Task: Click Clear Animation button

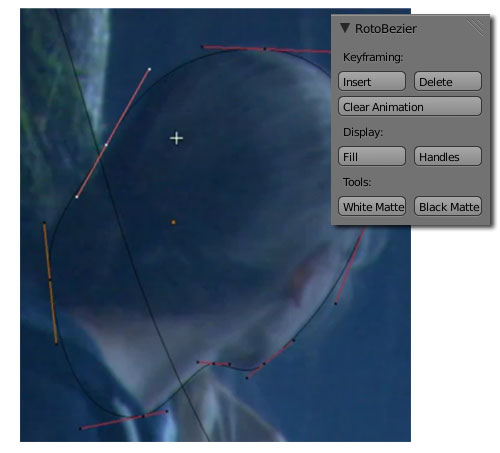Action: [x=410, y=106]
